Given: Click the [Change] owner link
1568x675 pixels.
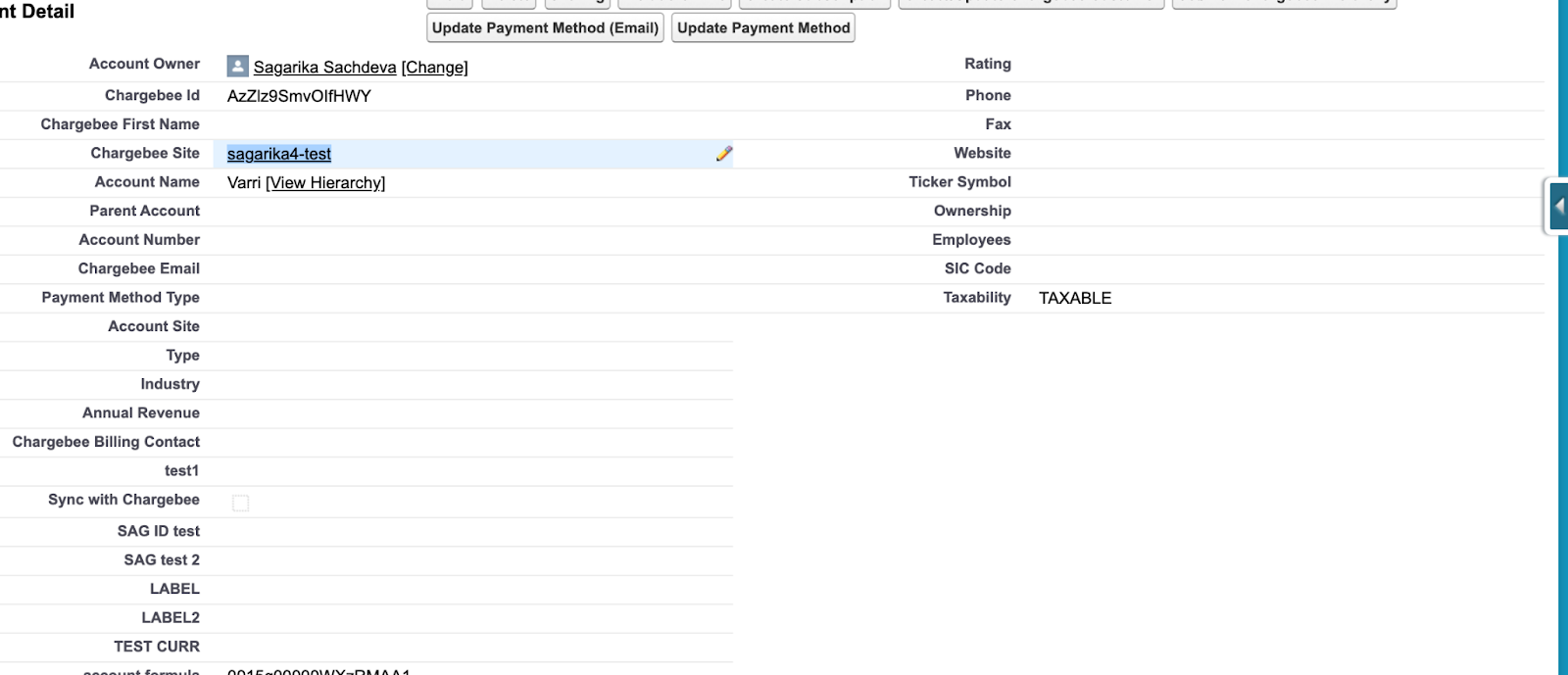Looking at the screenshot, I should click(434, 68).
